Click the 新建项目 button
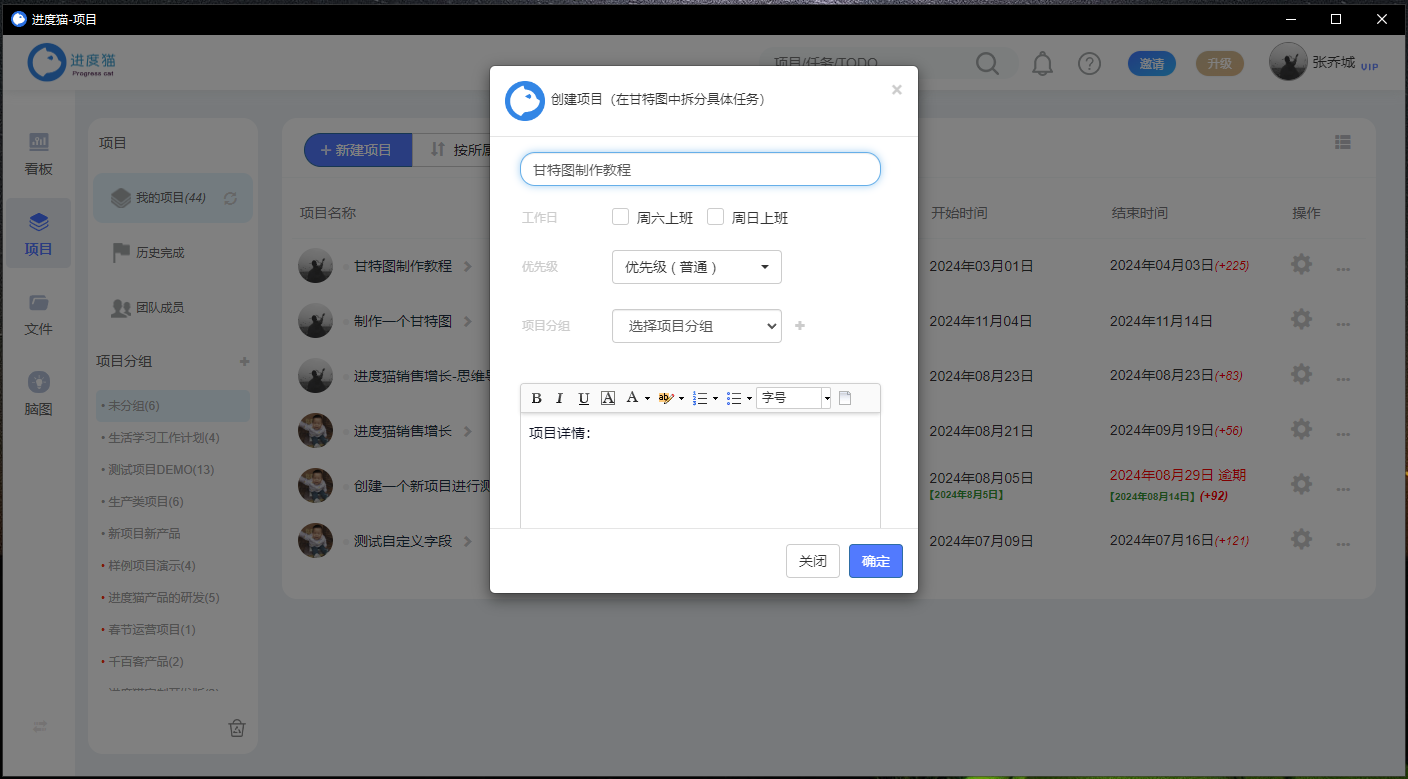The width and height of the screenshot is (1408, 779). tap(357, 150)
